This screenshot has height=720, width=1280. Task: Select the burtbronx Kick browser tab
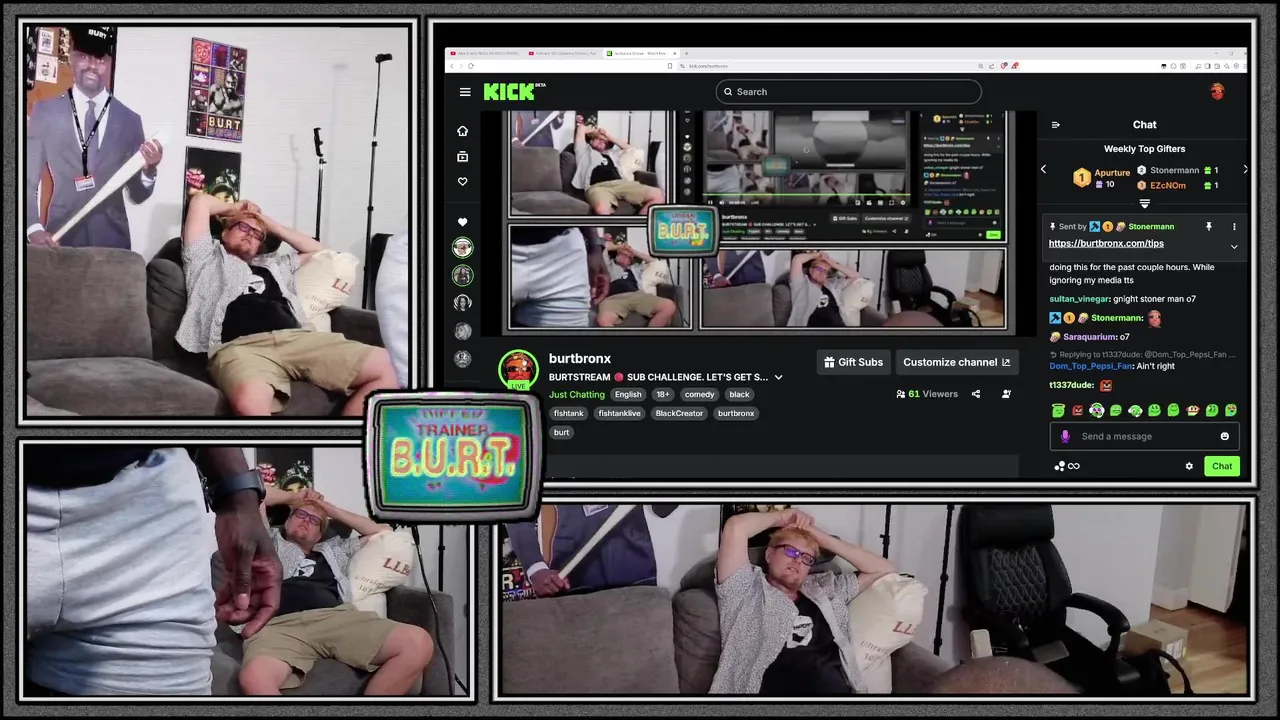click(x=641, y=53)
